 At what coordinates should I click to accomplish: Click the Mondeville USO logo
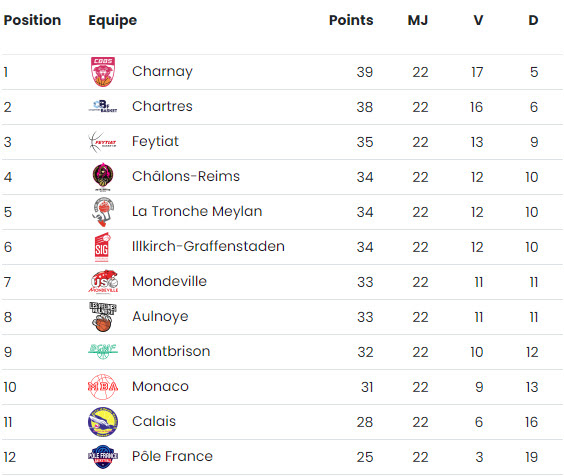pyautogui.click(x=103, y=282)
